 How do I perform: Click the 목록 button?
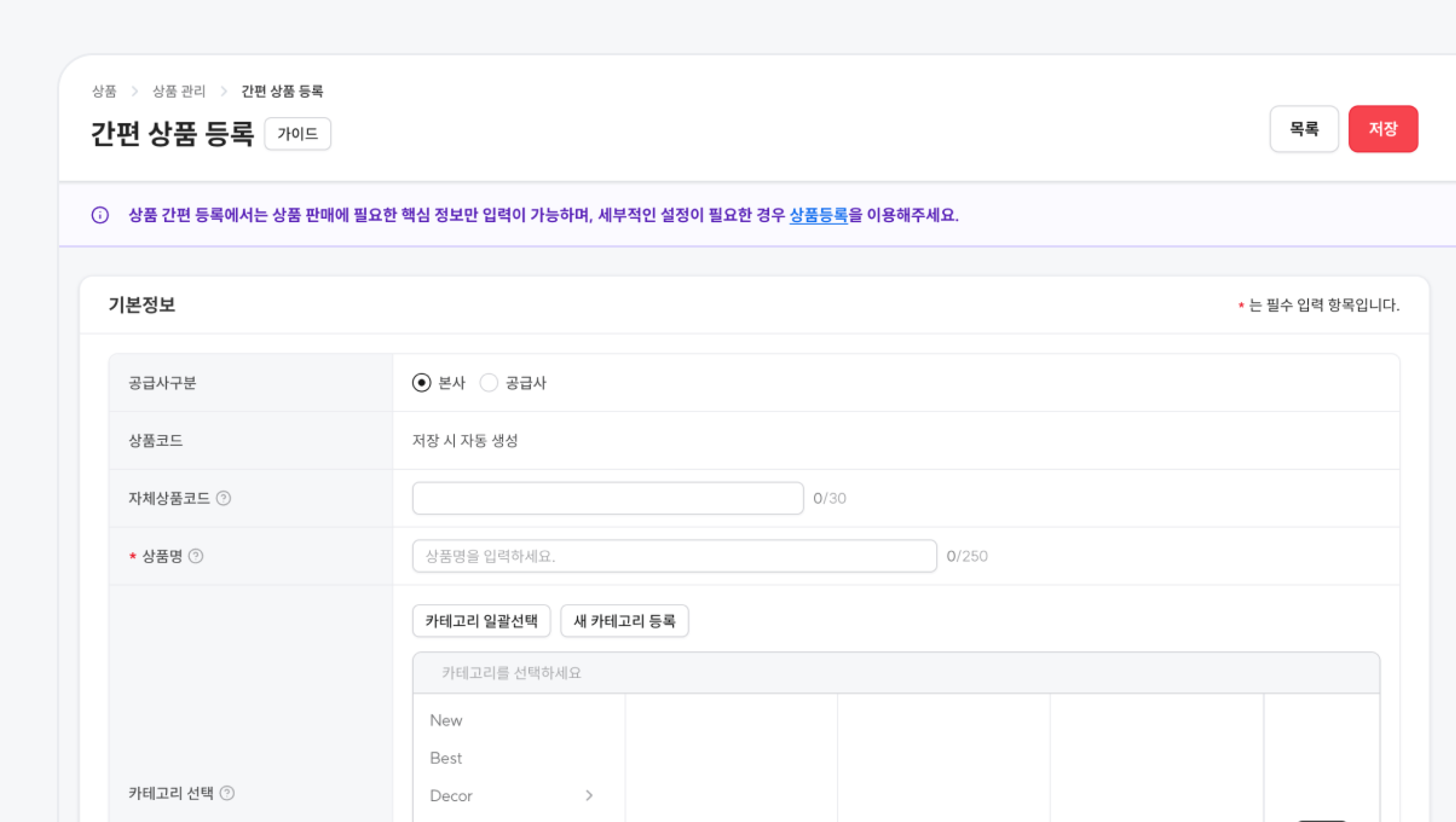(x=1304, y=129)
